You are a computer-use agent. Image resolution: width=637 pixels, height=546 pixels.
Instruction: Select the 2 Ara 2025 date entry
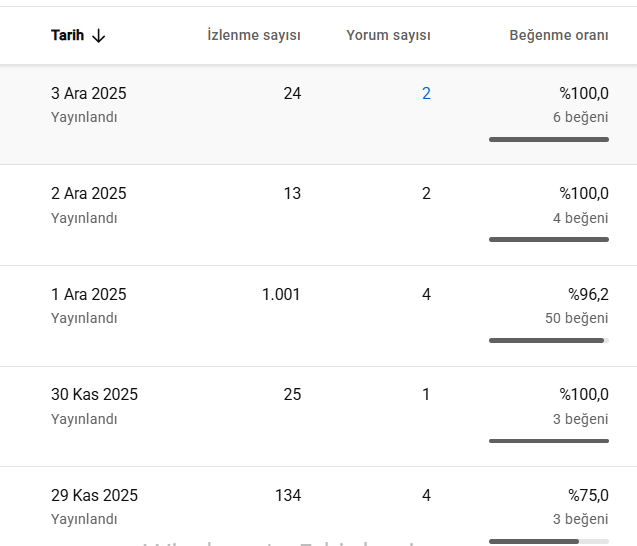[89, 193]
